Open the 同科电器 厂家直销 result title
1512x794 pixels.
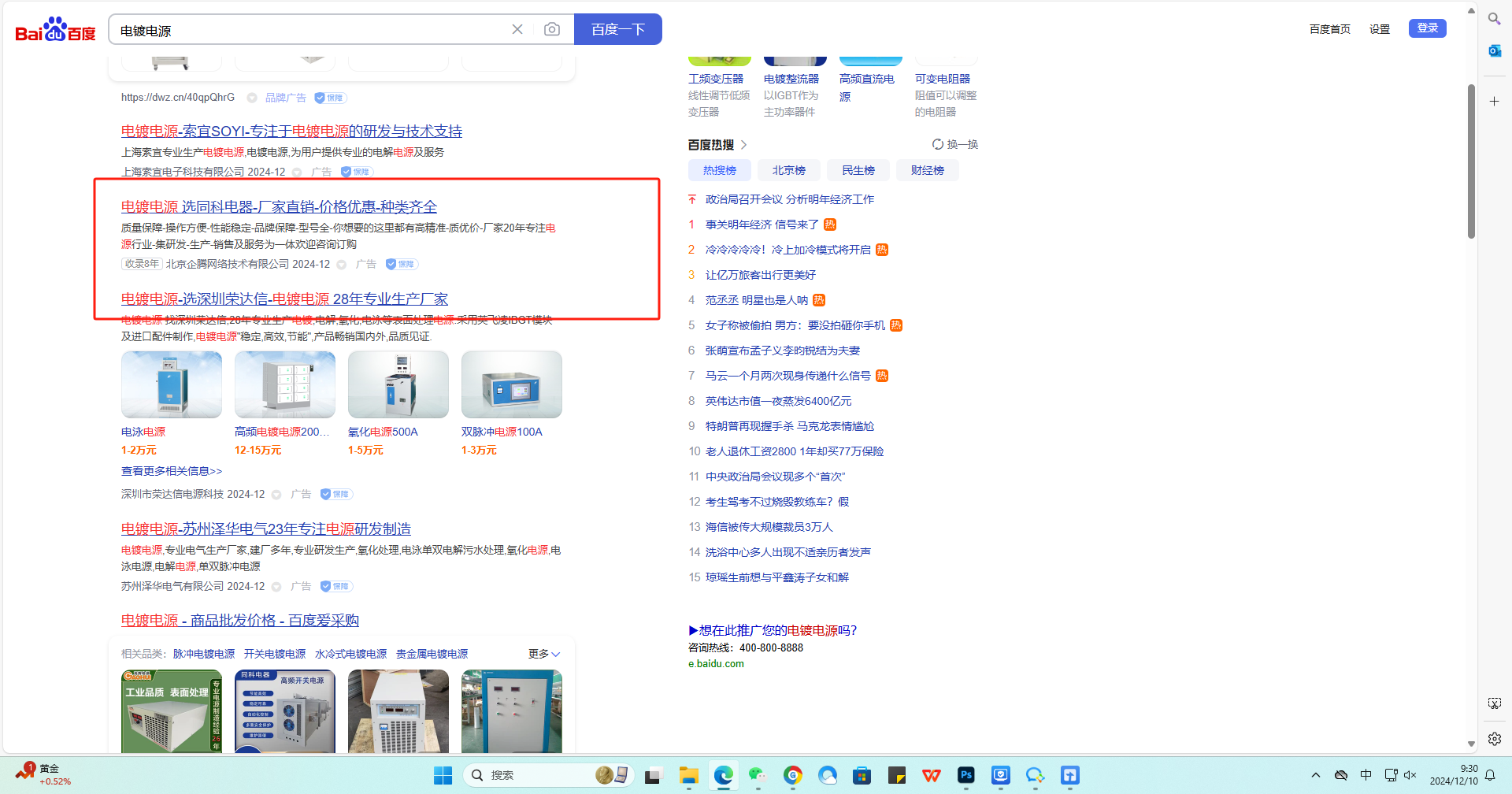tap(279, 206)
